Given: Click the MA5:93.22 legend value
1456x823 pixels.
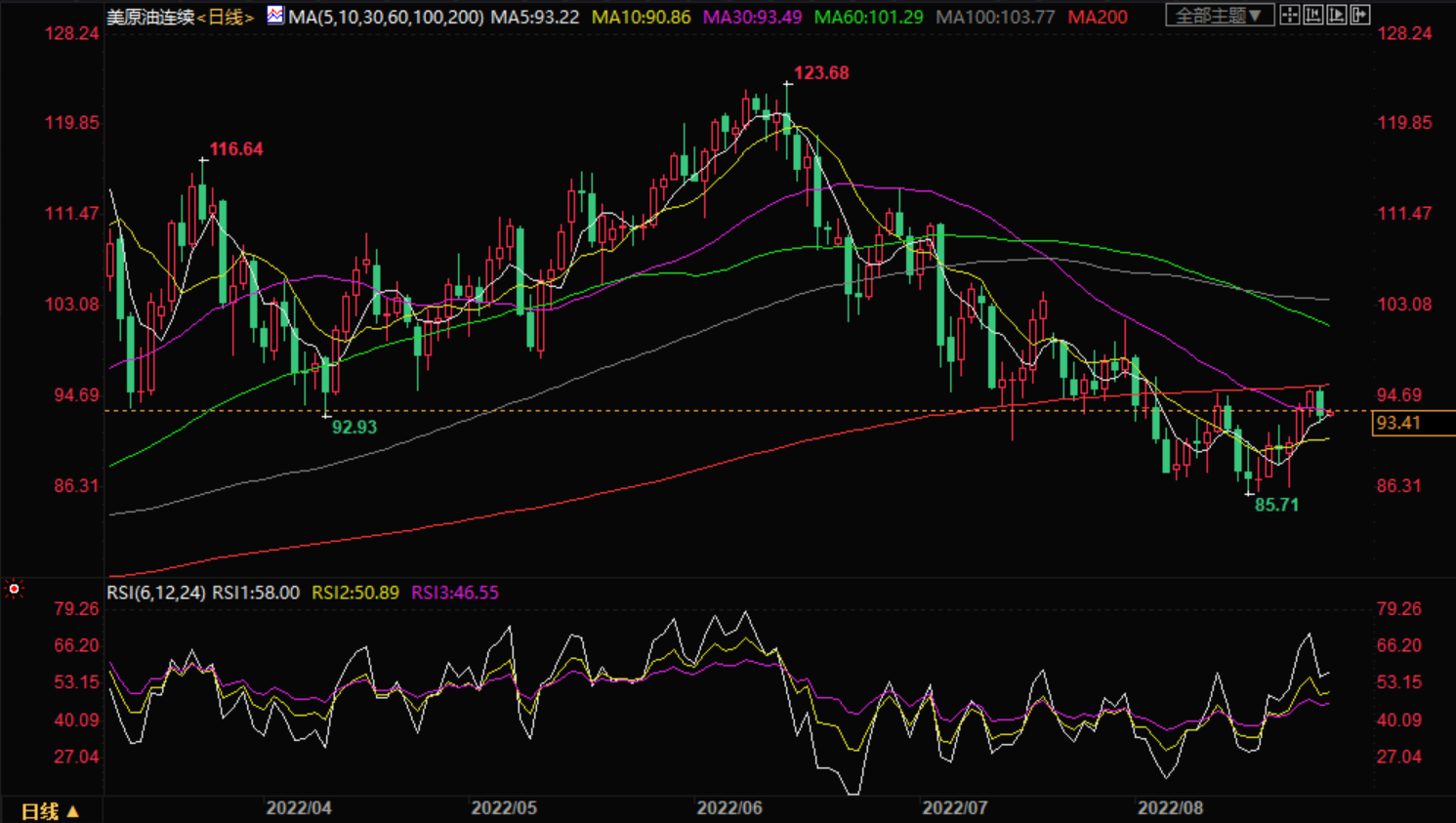Looking at the screenshot, I should 534,18.
